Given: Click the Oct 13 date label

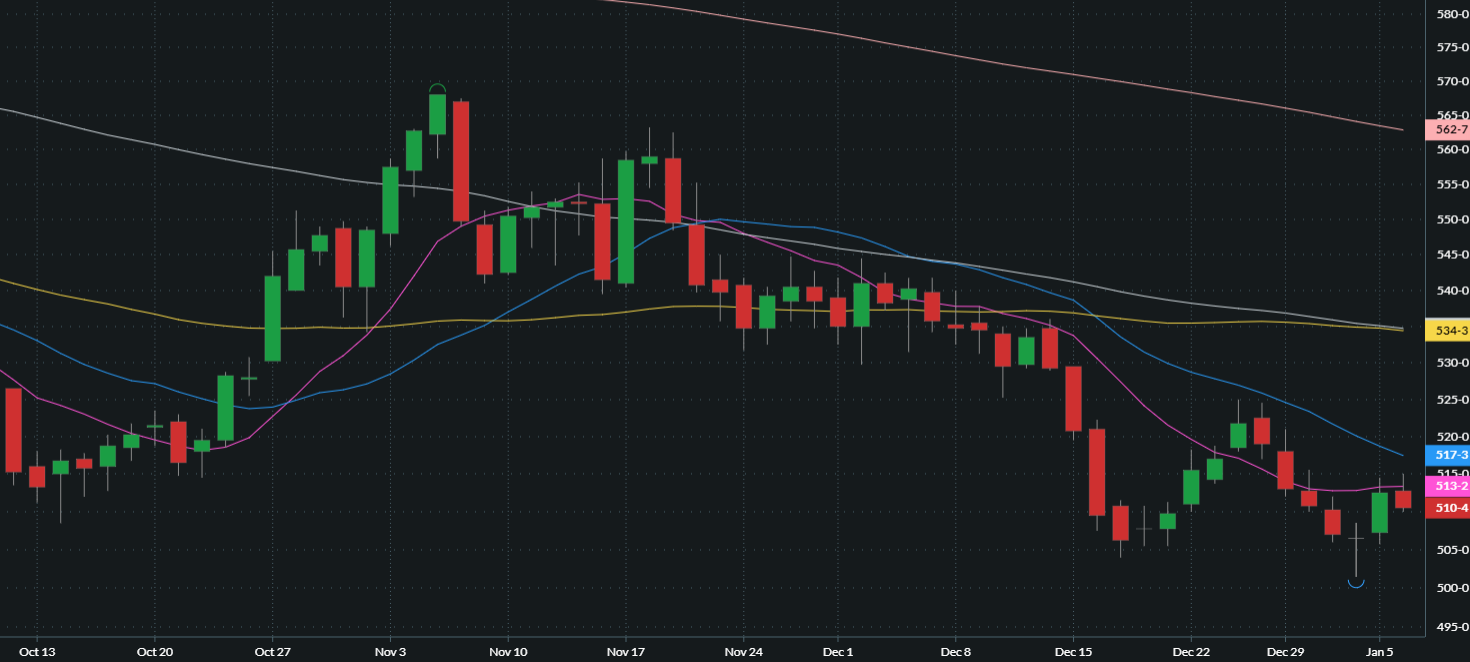Looking at the screenshot, I should [37, 651].
